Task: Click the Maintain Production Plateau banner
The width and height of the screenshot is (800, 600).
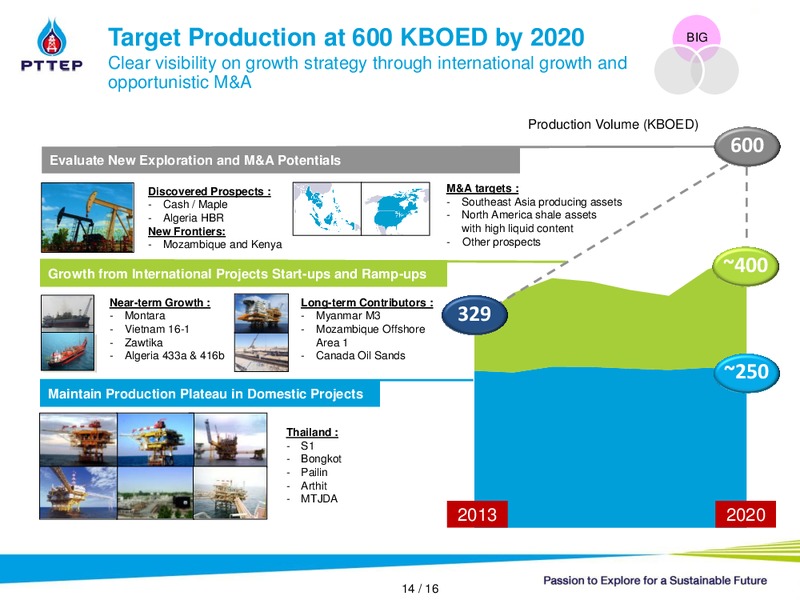Action: [210, 394]
